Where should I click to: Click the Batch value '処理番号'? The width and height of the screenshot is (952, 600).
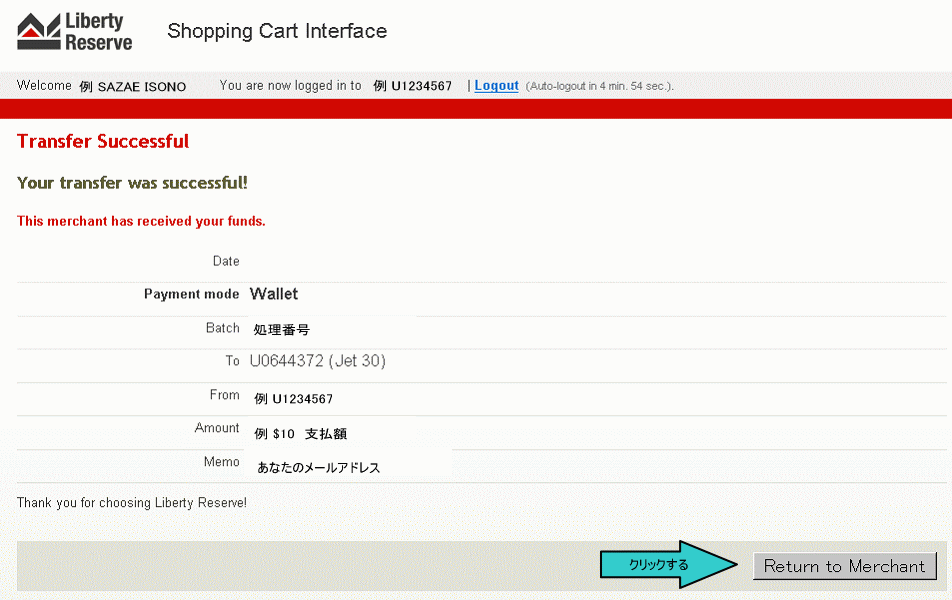pyautogui.click(x=282, y=330)
